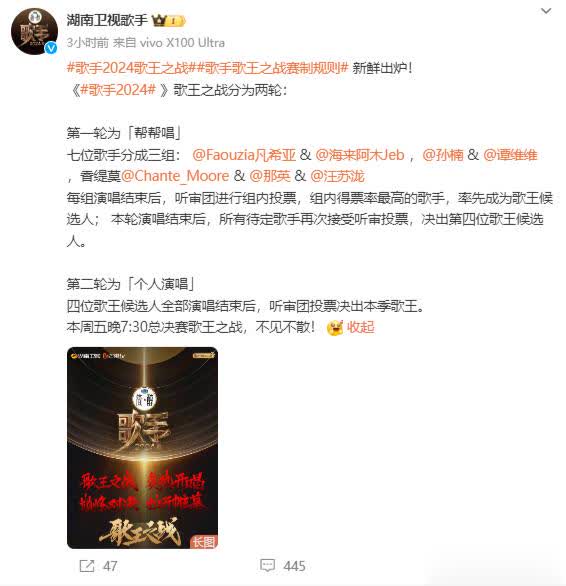
Task: Open the 湖南卫视歌手 profile avatar
Action: click(34, 31)
